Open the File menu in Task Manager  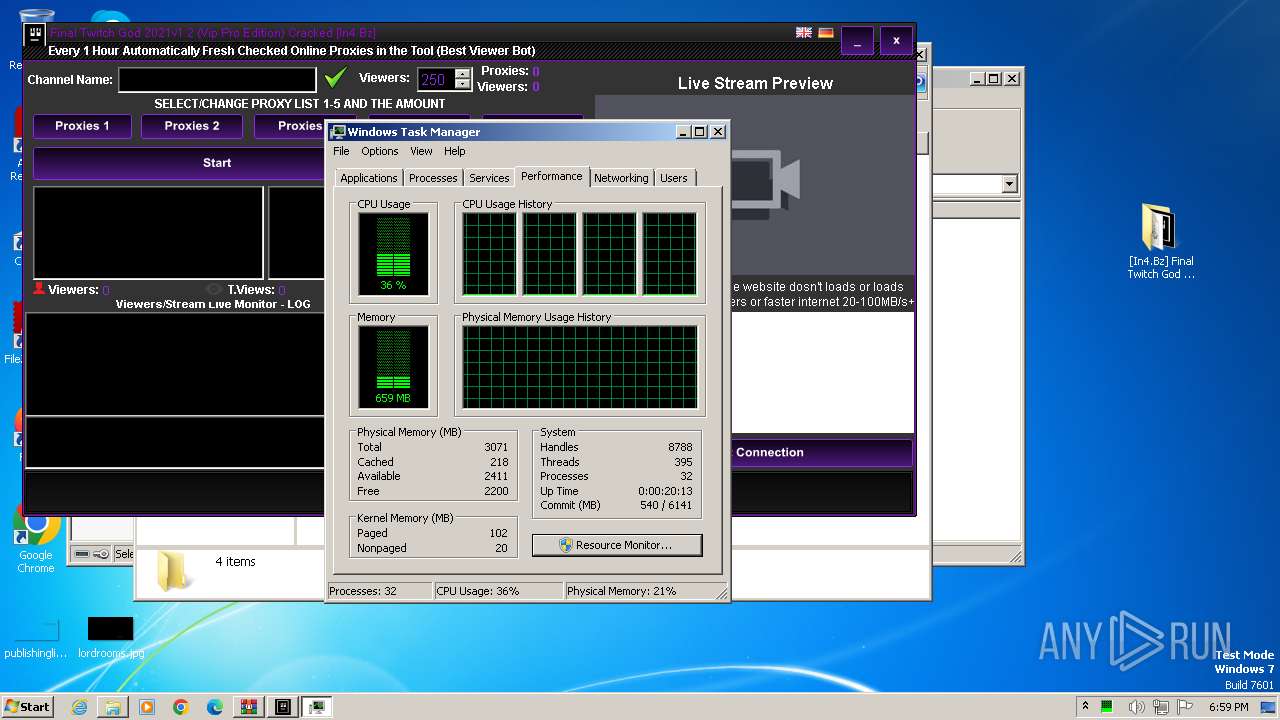pyautogui.click(x=341, y=151)
